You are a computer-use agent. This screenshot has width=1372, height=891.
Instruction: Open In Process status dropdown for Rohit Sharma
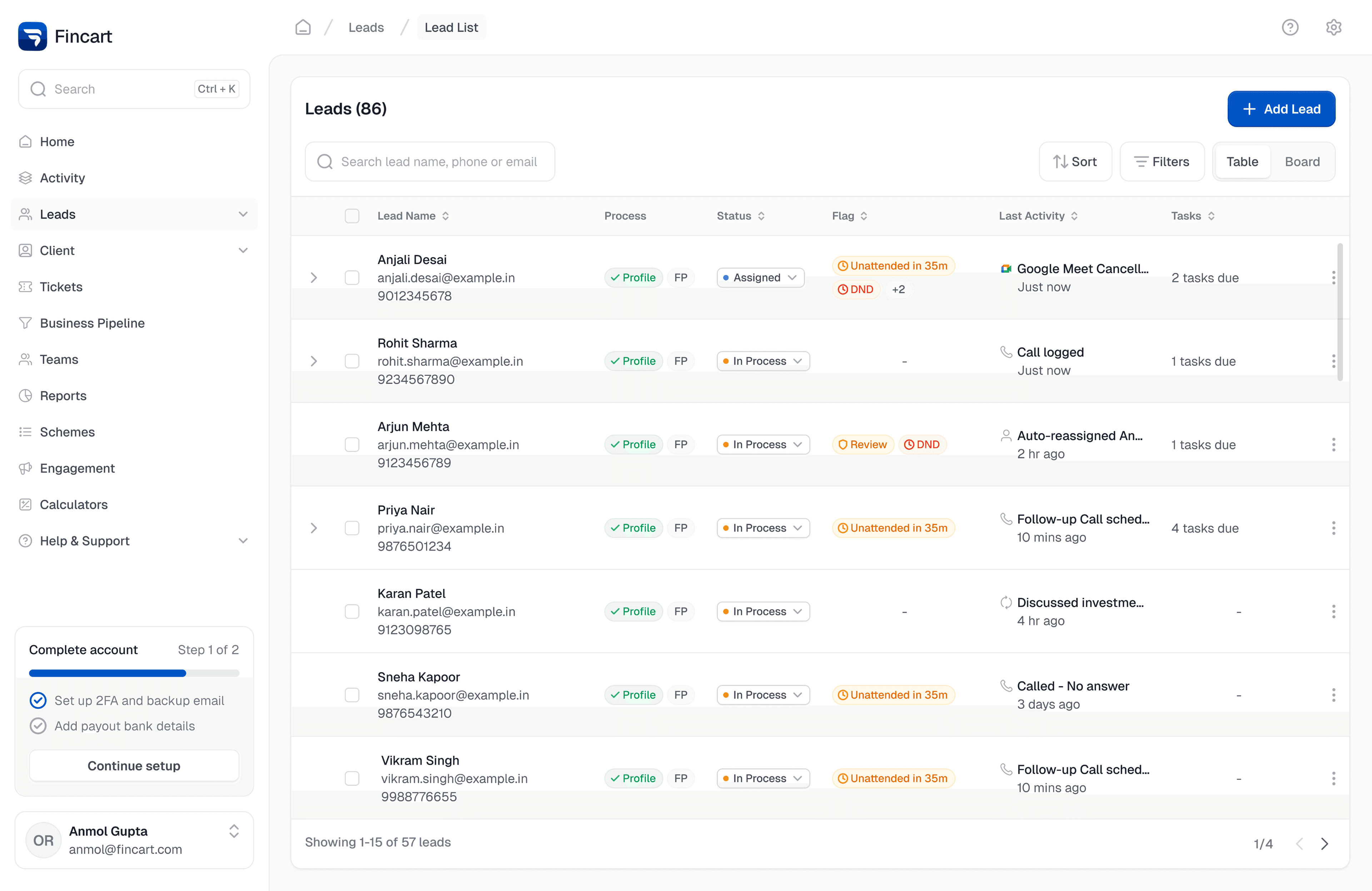tap(763, 361)
